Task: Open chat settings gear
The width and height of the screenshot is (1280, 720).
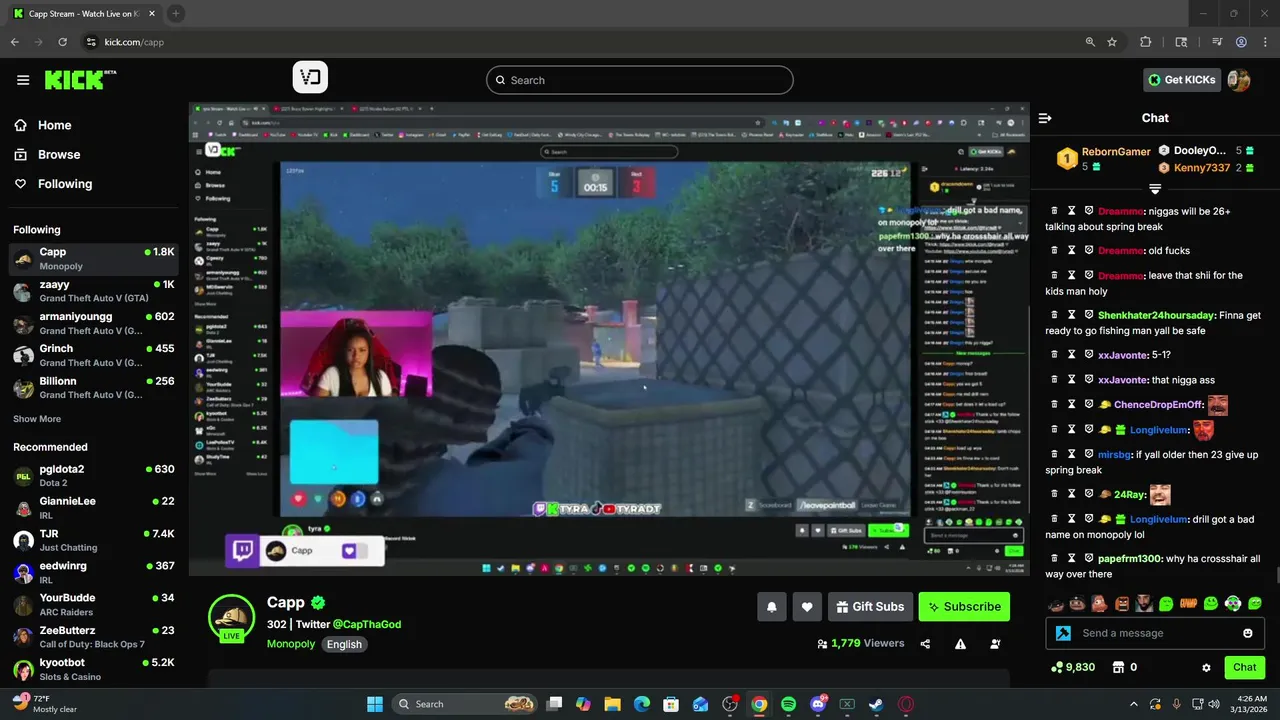Action: 1206,667
